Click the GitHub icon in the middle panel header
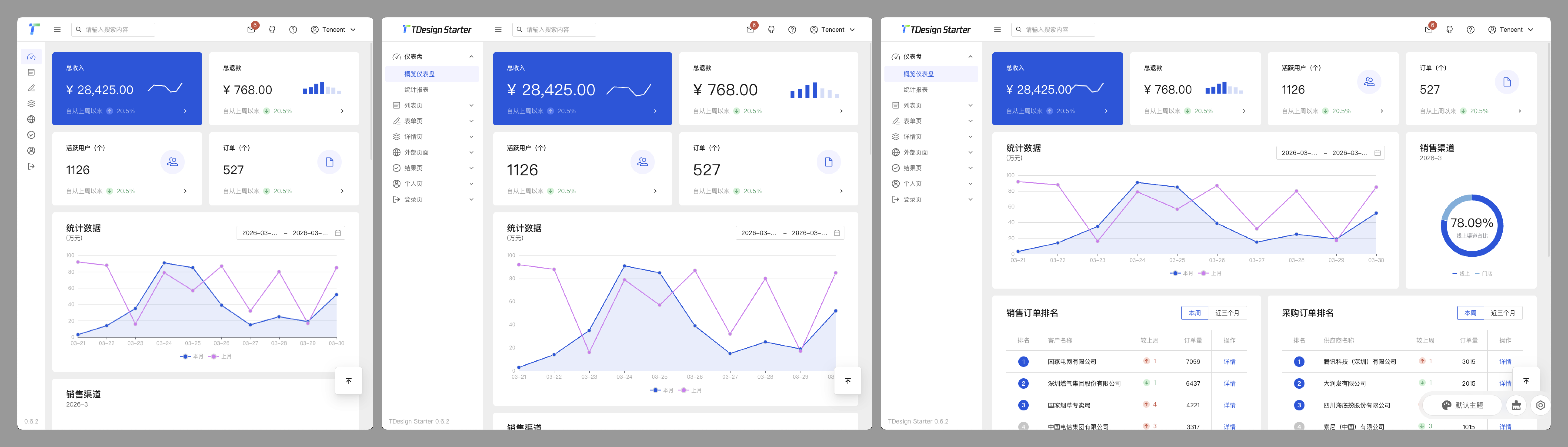Viewport: 1568px width, 447px height. tap(771, 29)
